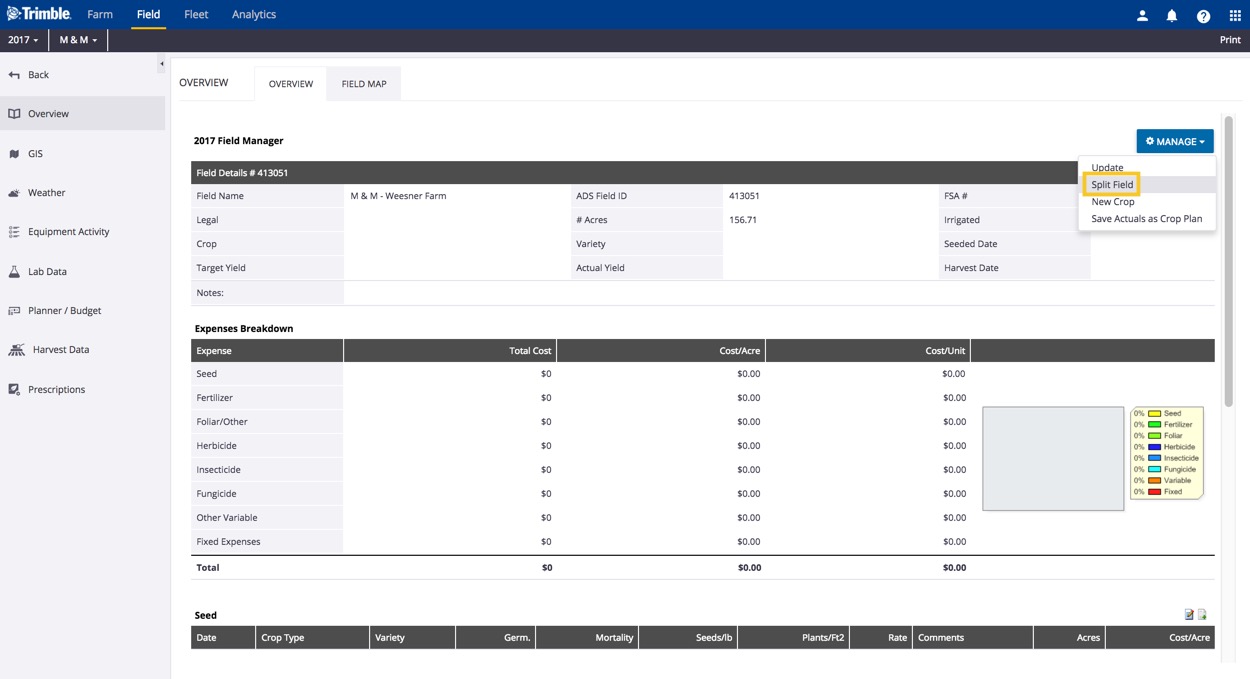This screenshot has height=679, width=1250.
Task: Click the user account icon
Action: (1142, 15)
